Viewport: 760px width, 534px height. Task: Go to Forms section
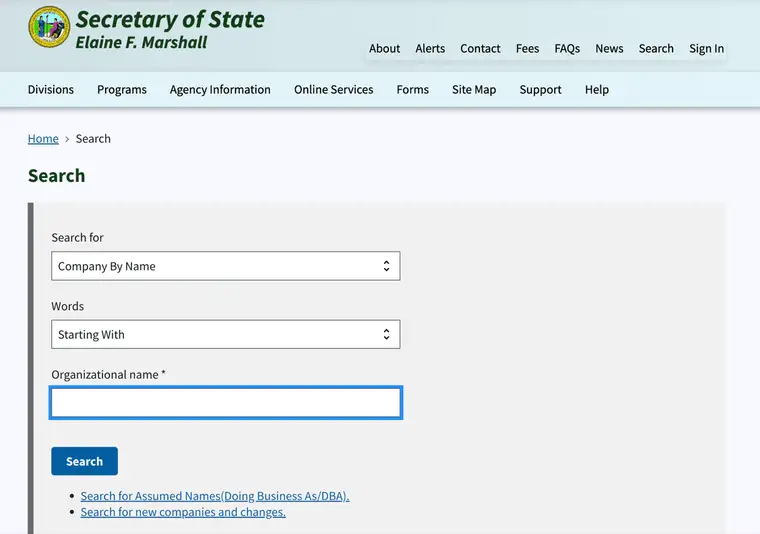[412, 90]
